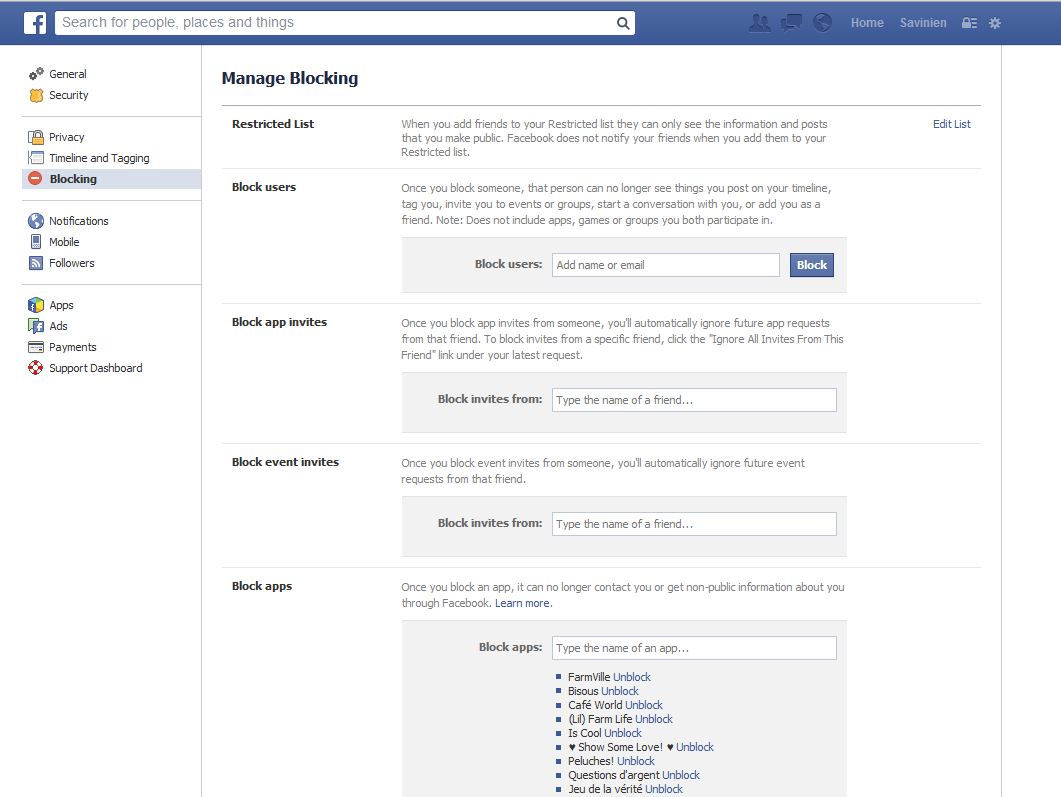Image resolution: width=1061 pixels, height=797 pixels.
Task: Open the settings gear icon
Action: [995, 23]
